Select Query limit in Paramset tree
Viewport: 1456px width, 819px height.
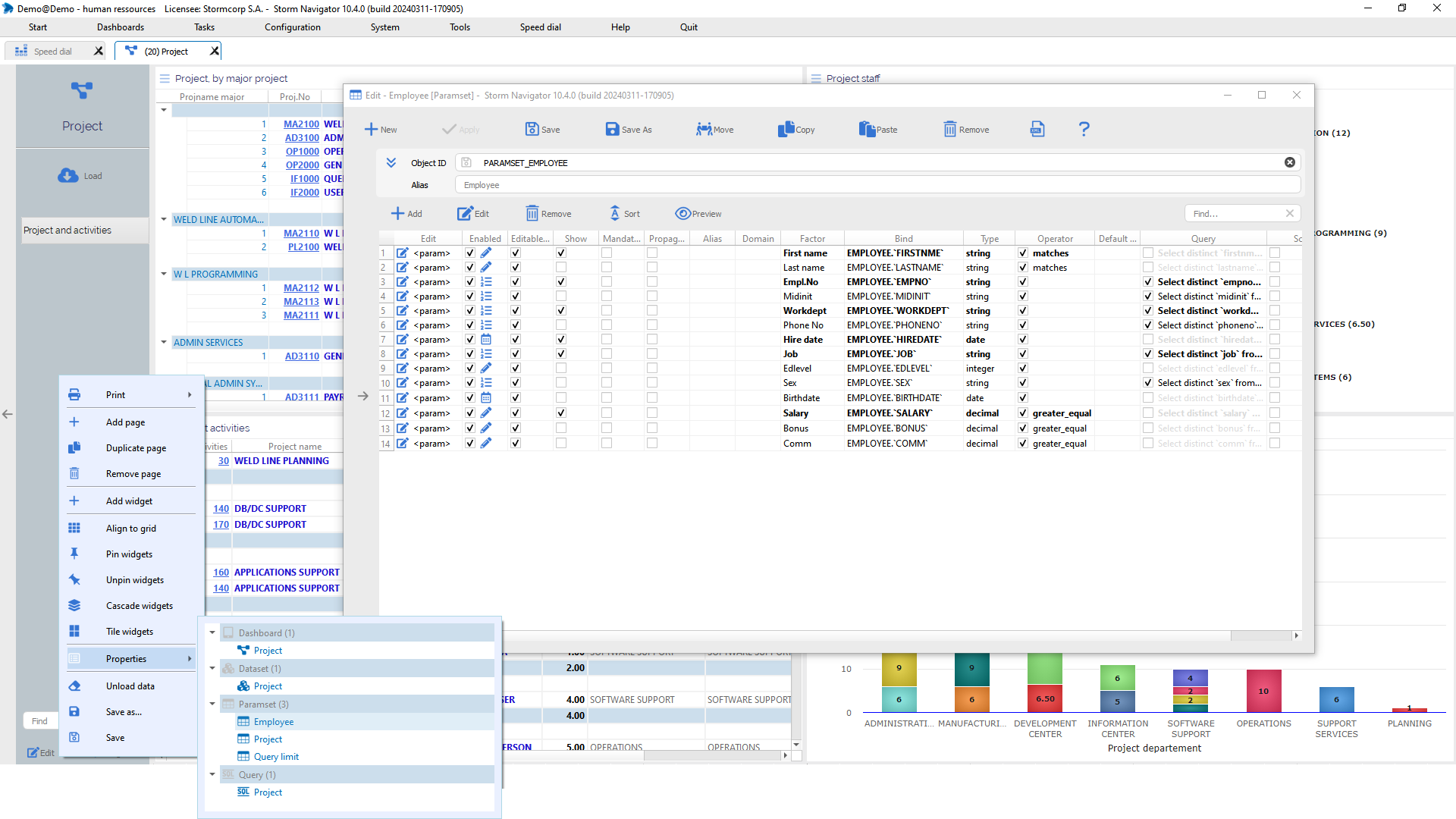[x=276, y=757]
